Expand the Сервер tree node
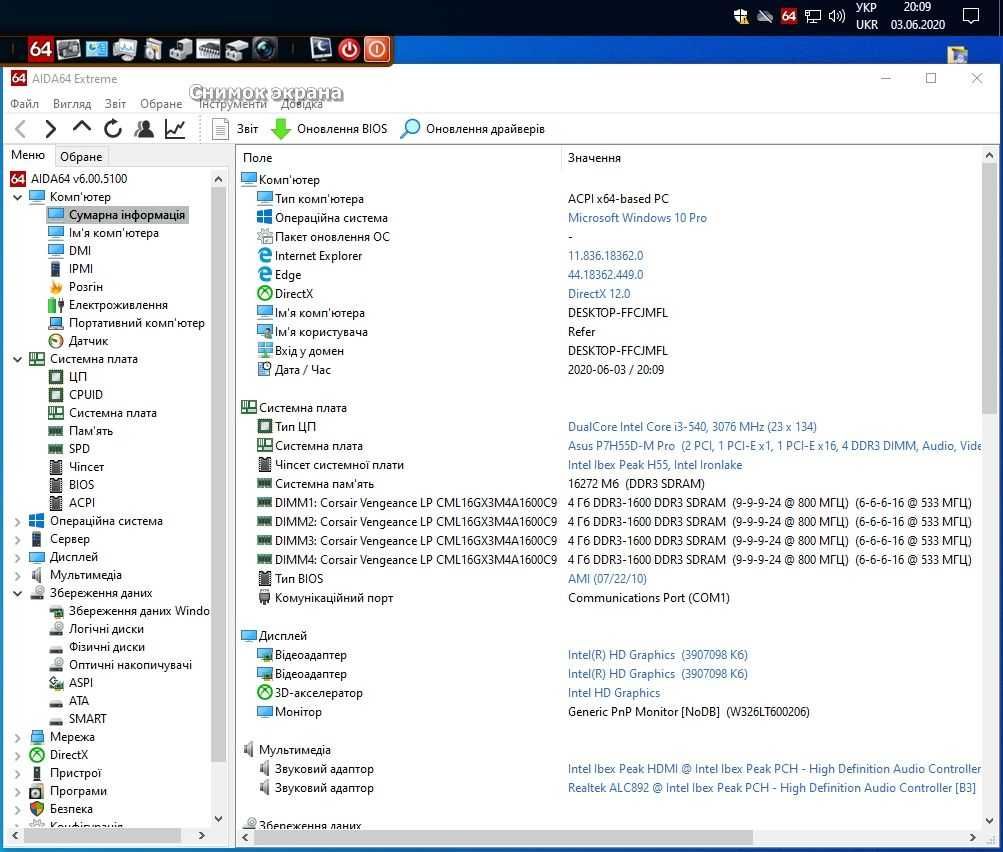Screen dimensions: 1003x852 [x=17, y=539]
